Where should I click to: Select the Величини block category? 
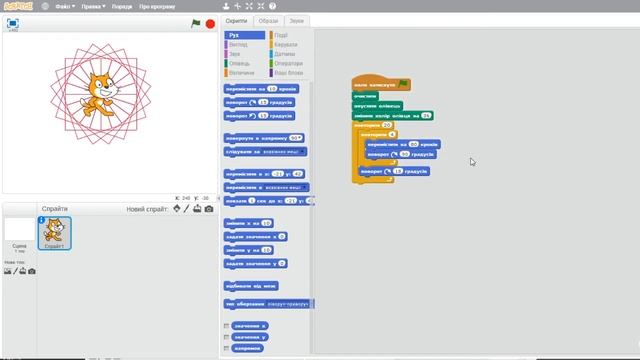click(244, 73)
